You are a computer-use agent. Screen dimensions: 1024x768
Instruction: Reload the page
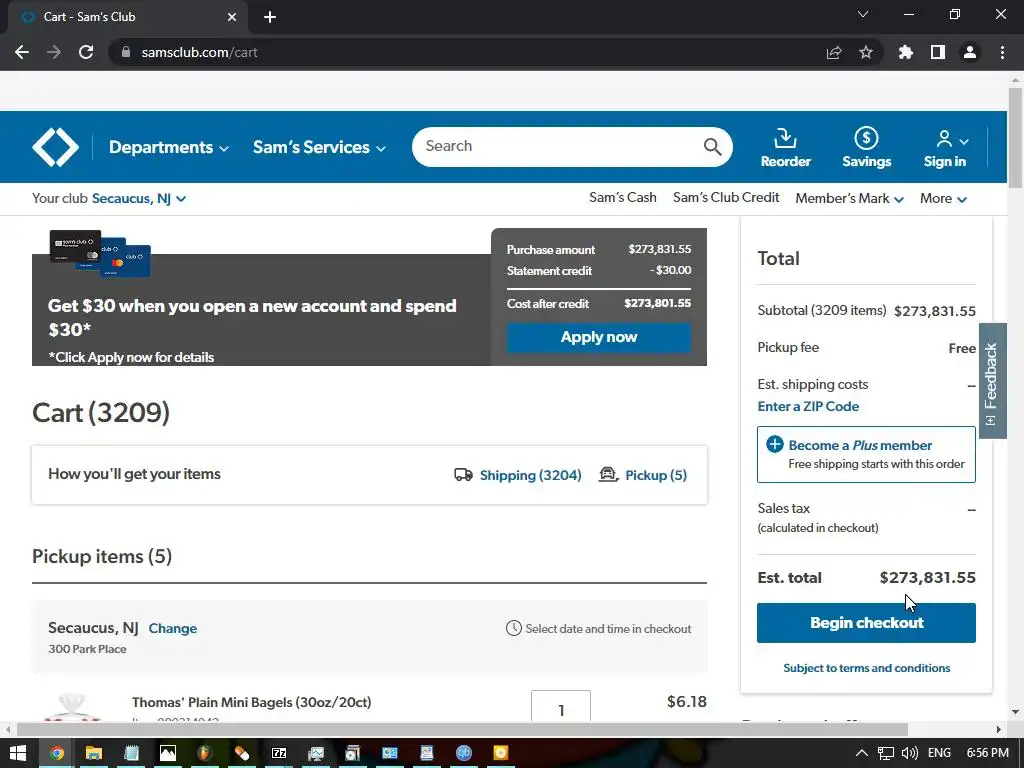(x=86, y=52)
